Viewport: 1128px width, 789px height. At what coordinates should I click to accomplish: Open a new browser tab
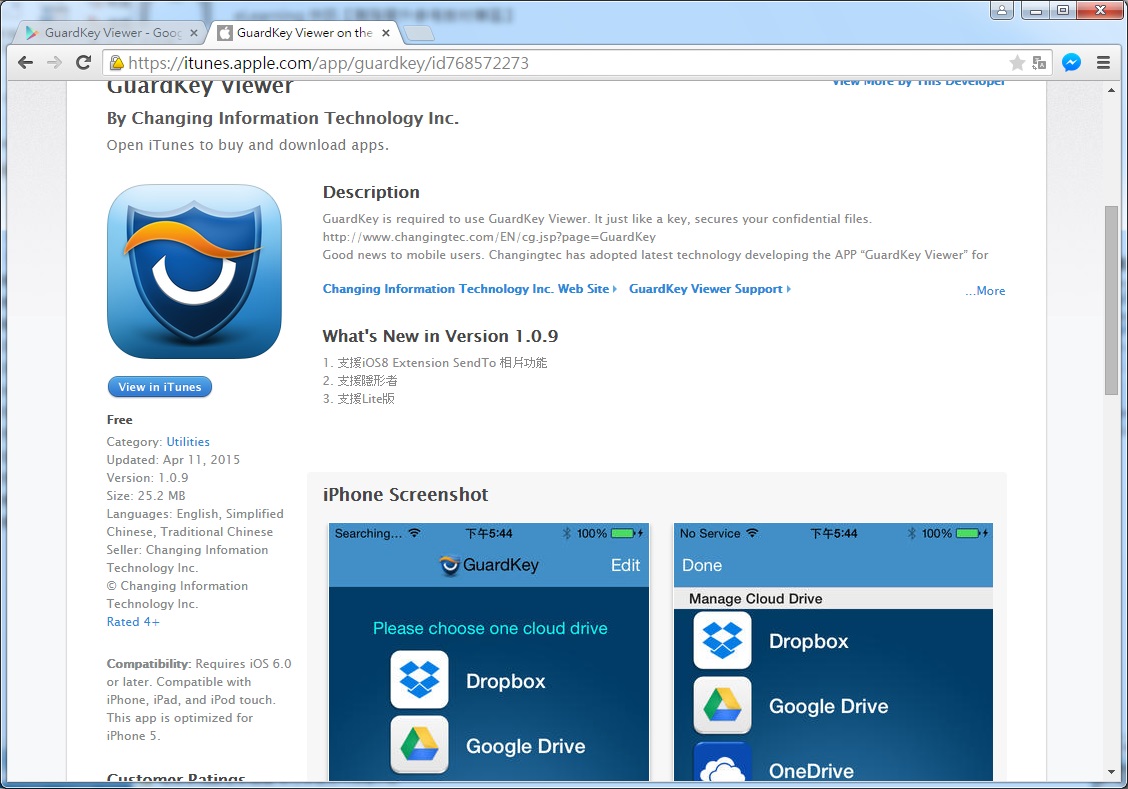click(419, 33)
